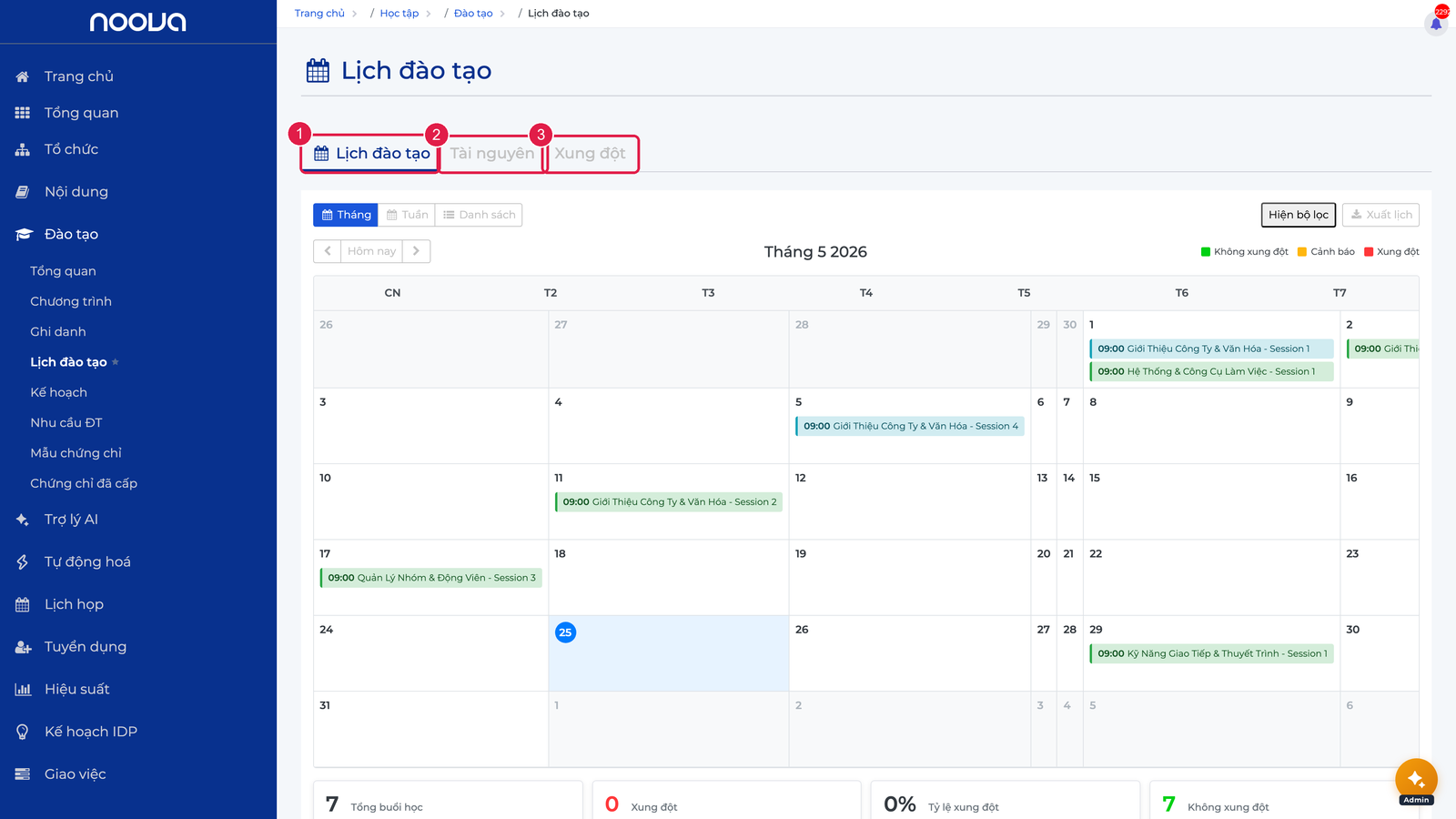Open the Xung đột tab
The height and width of the screenshot is (819, 1456).
(591, 154)
